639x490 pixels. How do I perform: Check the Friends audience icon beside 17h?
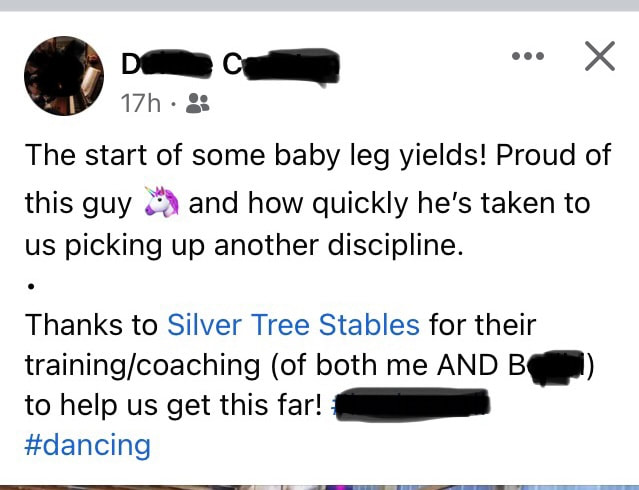[x=198, y=103]
